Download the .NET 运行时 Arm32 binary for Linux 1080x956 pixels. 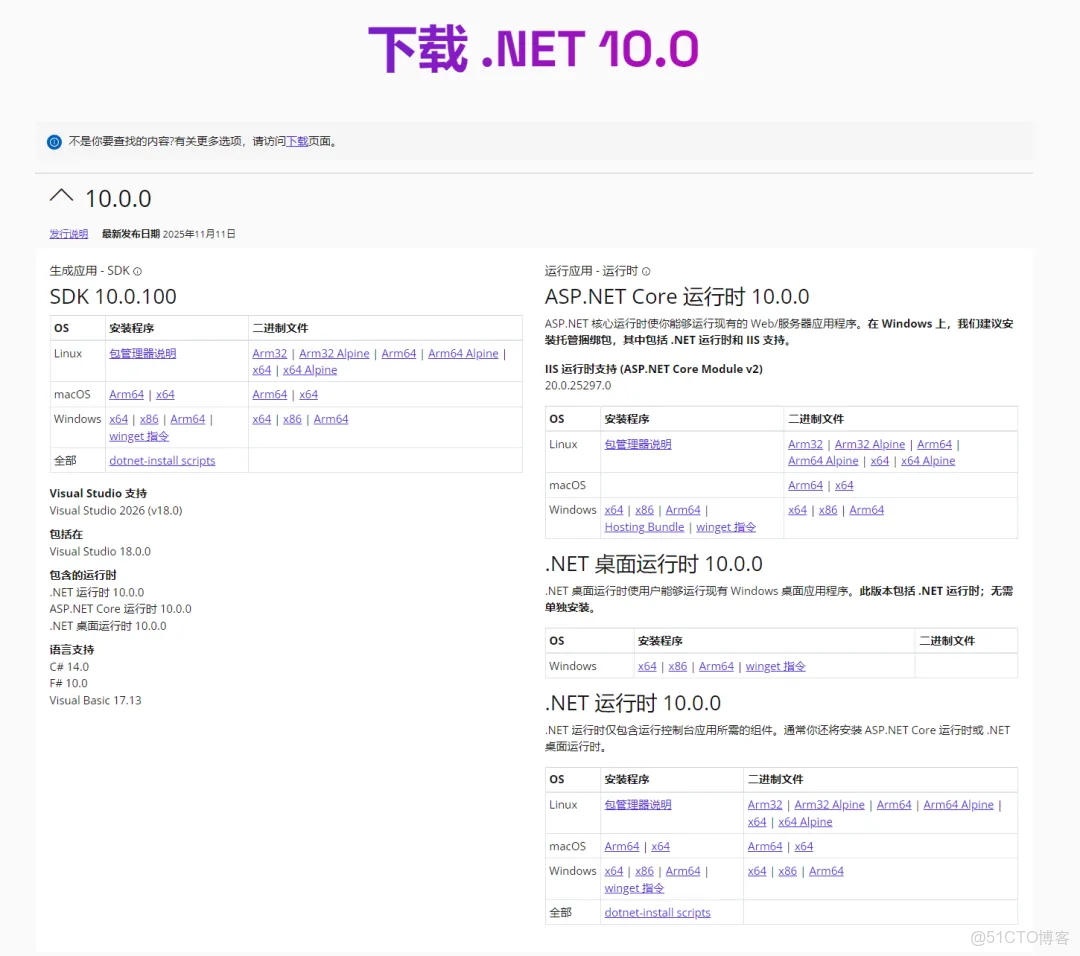(764, 804)
